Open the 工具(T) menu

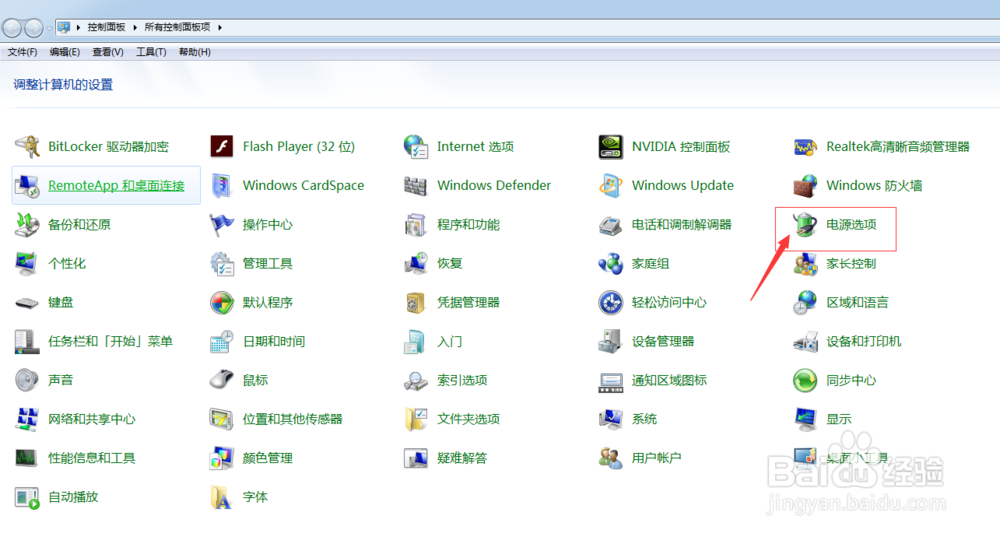tap(151, 52)
